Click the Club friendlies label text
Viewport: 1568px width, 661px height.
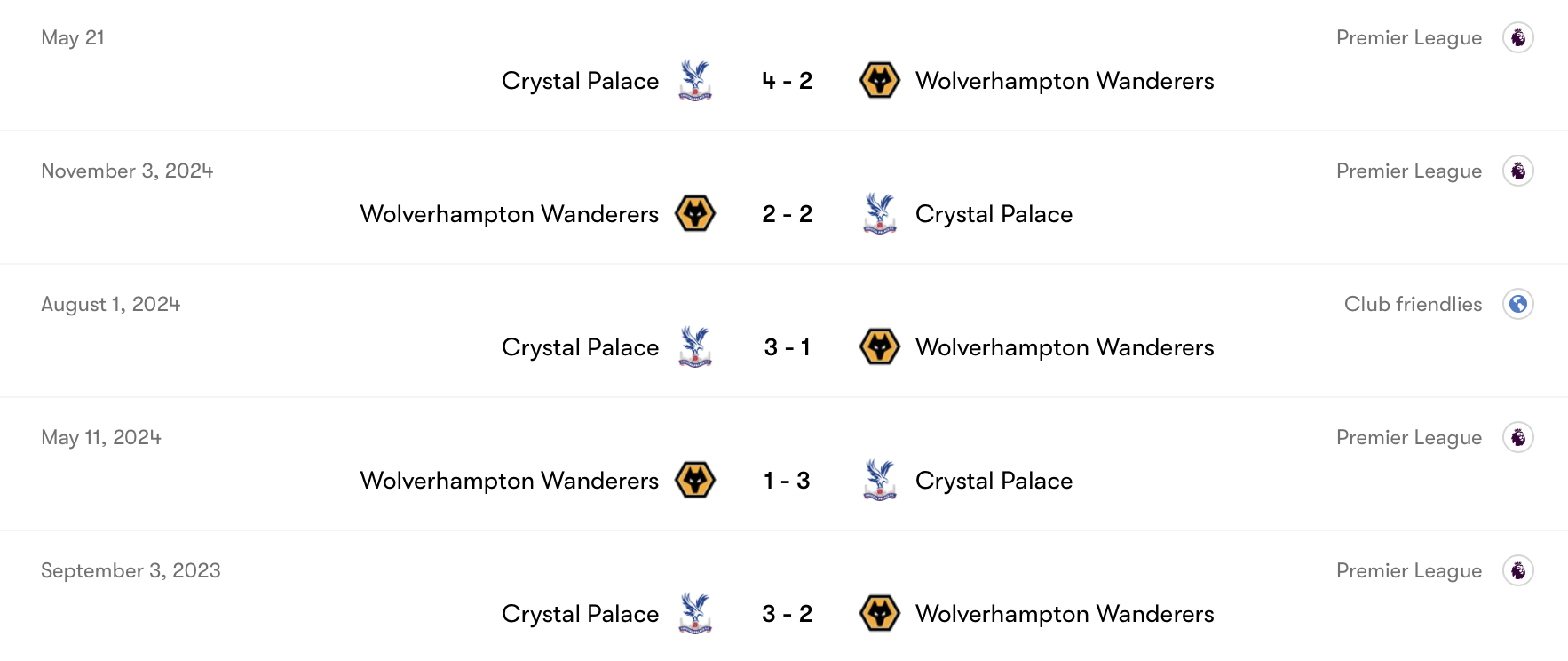(1412, 303)
